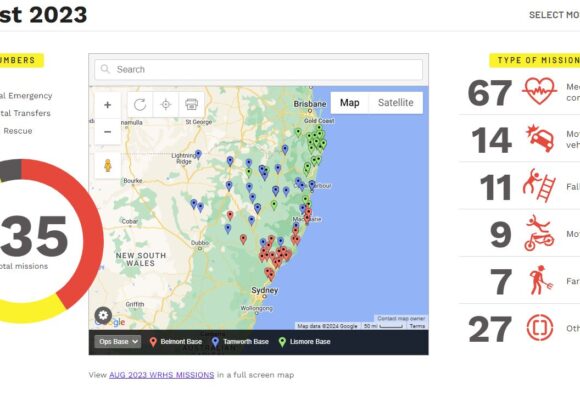Image resolution: width=580 pixels, height=400 pixels.
Task: Click the motor vehicle crash icon
Action: coord(540,138)
